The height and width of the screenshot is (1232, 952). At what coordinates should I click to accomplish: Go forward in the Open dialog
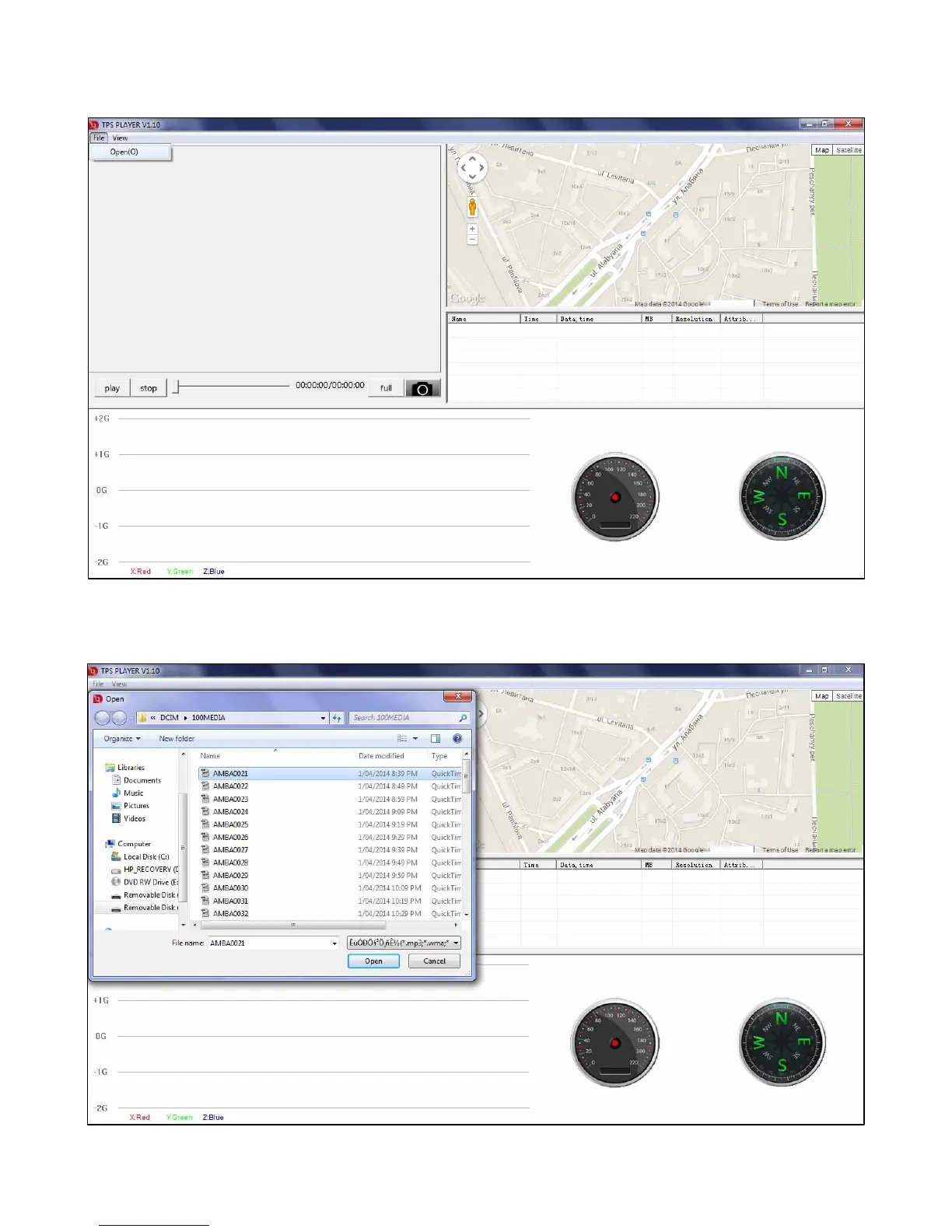pyautogui.click(x=119, y=718)
